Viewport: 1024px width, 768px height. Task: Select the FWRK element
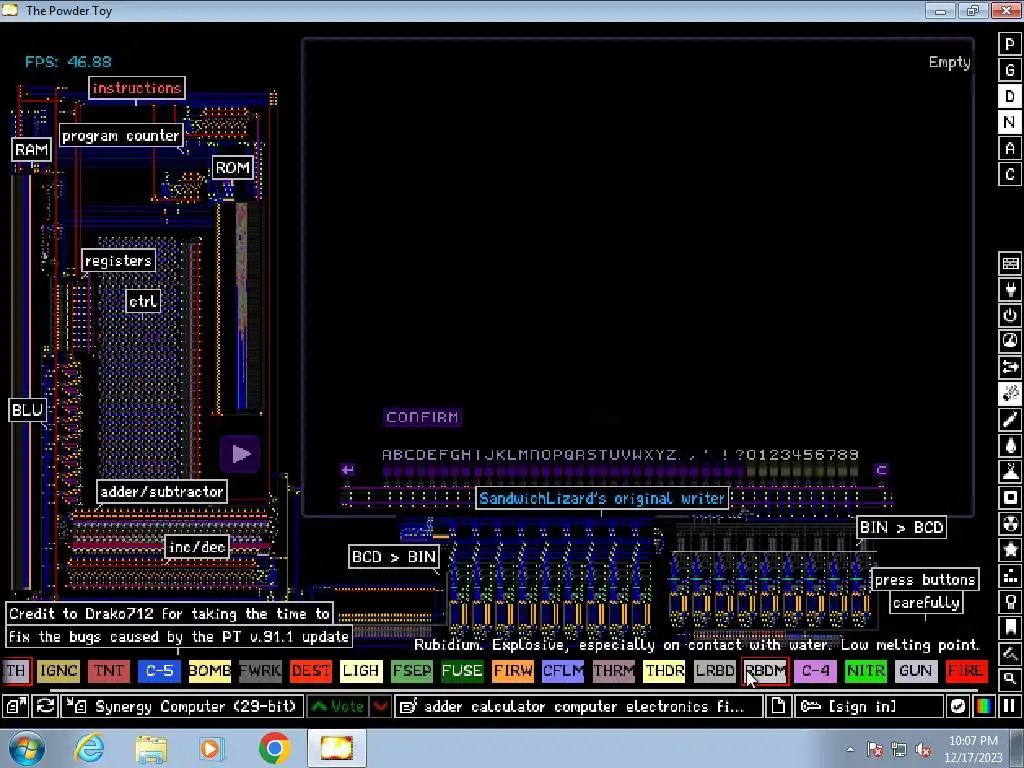coord(260,671)
